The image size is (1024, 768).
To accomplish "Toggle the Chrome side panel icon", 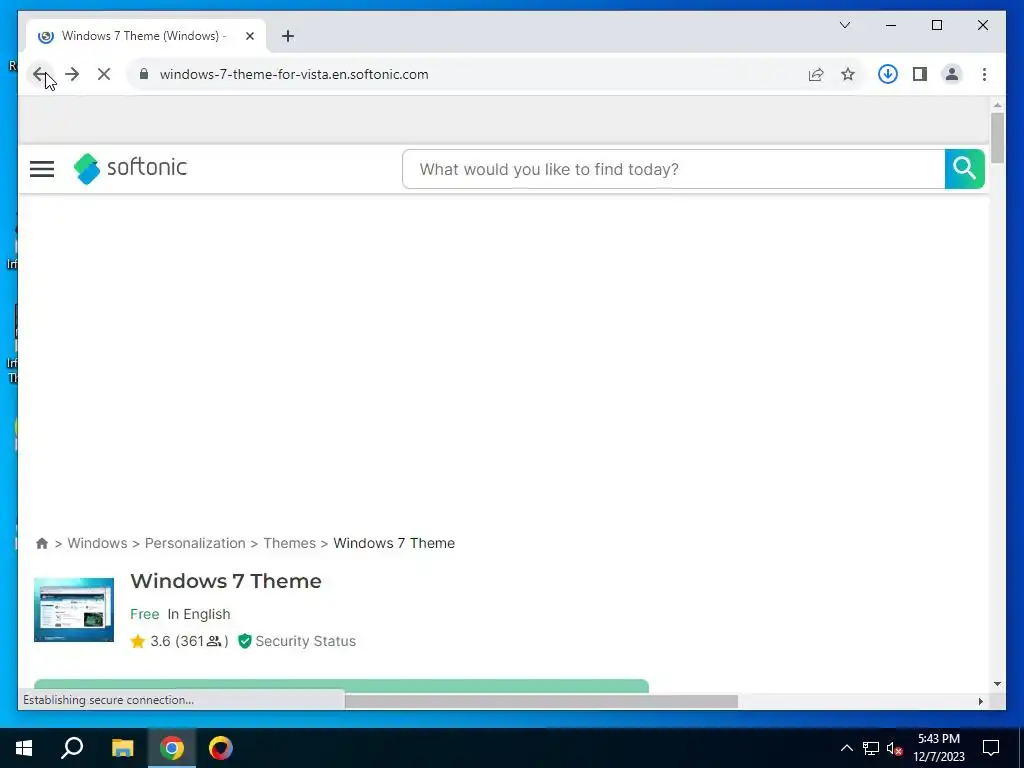I will pyautogui.click(x=920, y=74).
